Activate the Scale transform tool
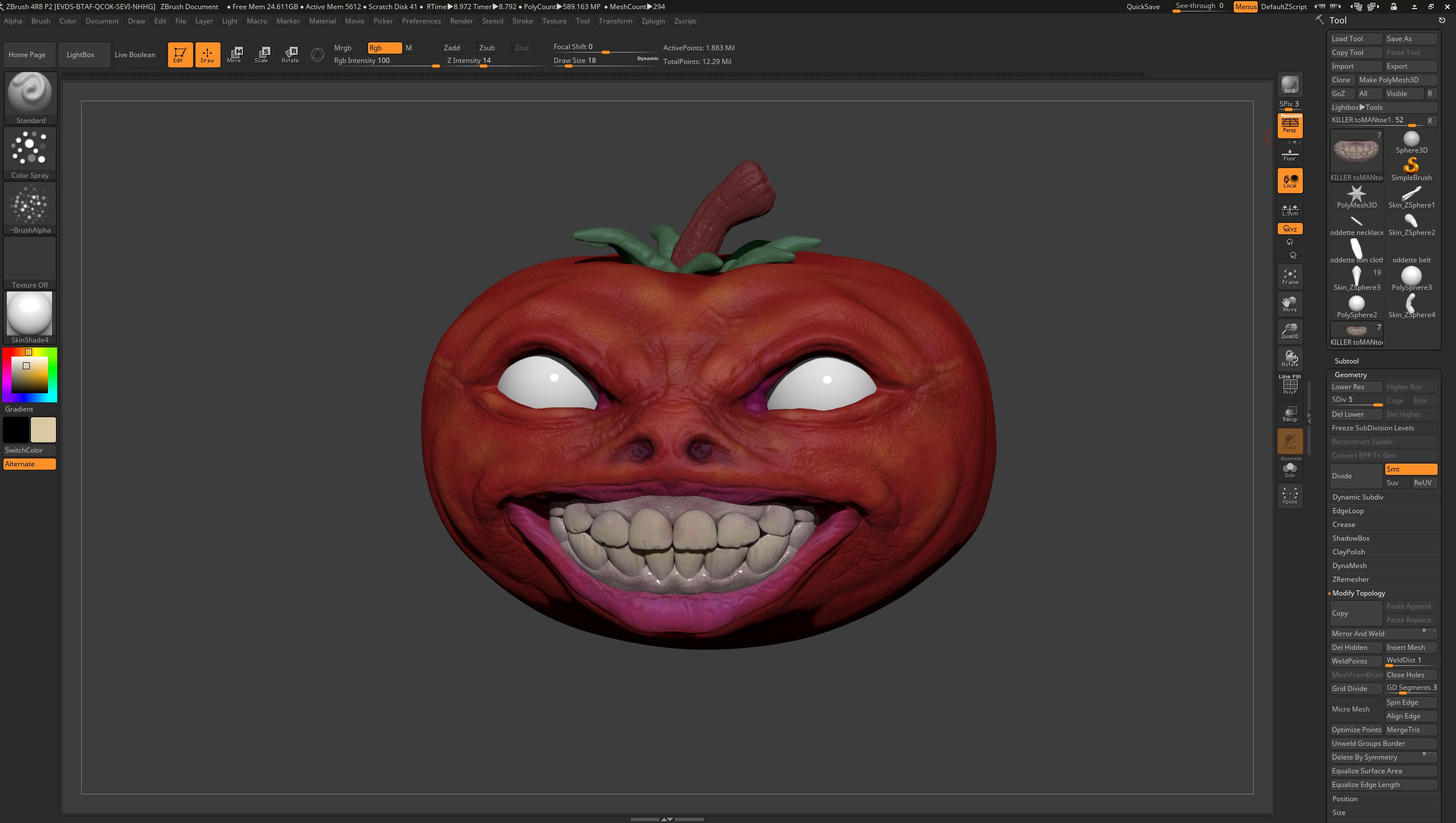Viewport: 1456px width, 823px height. coord(262,54)
